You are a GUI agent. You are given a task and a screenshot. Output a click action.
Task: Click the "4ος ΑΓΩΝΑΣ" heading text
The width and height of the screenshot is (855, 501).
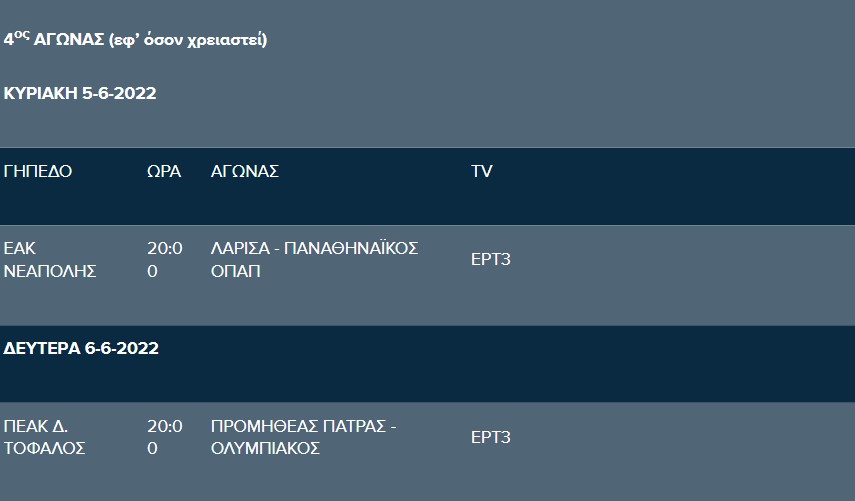coord(53,41)
